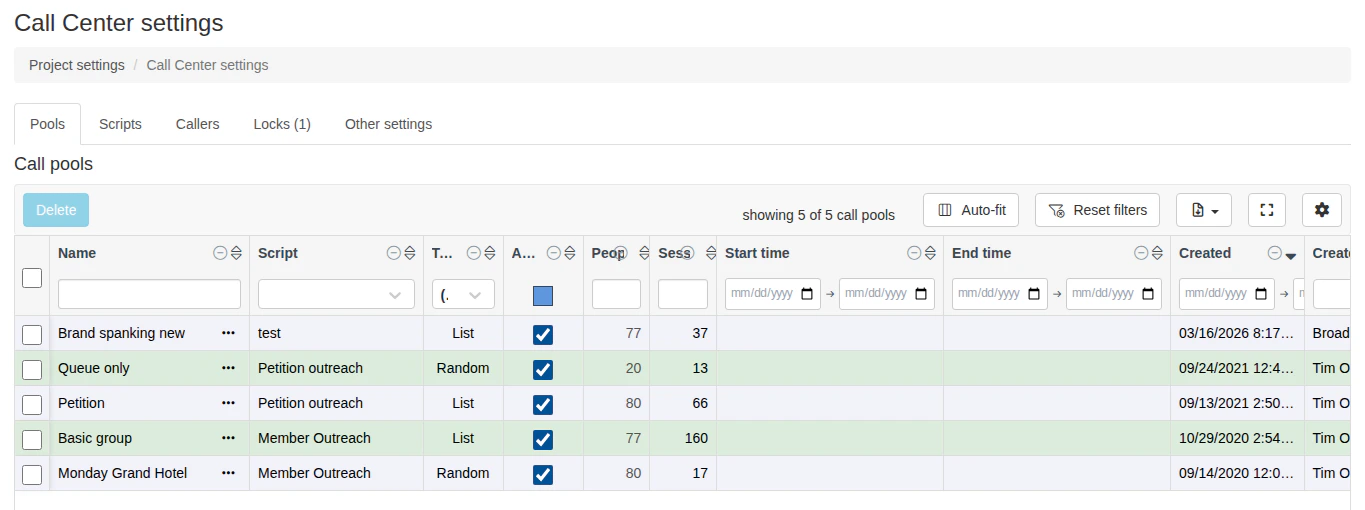Click the minus icon in End time column

(1141, 253)
